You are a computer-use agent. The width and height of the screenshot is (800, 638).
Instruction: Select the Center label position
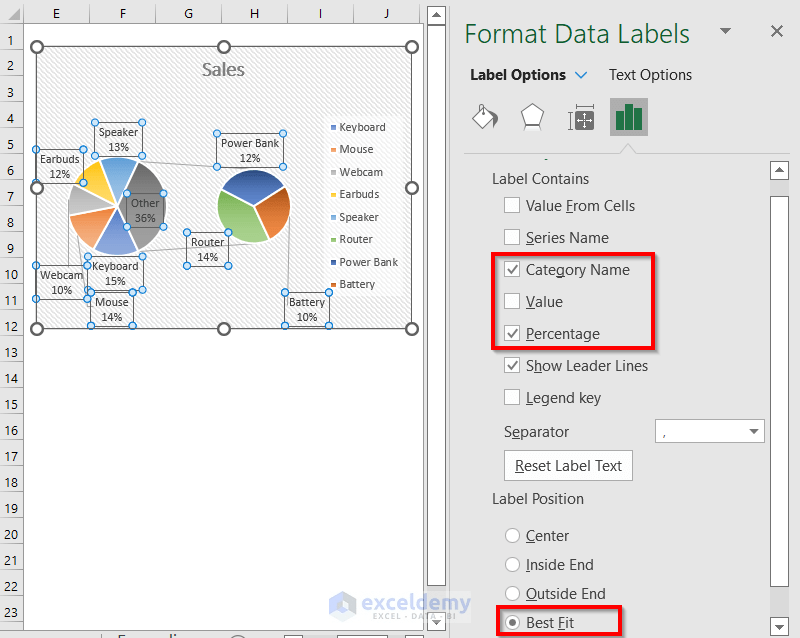click(512, 535)
